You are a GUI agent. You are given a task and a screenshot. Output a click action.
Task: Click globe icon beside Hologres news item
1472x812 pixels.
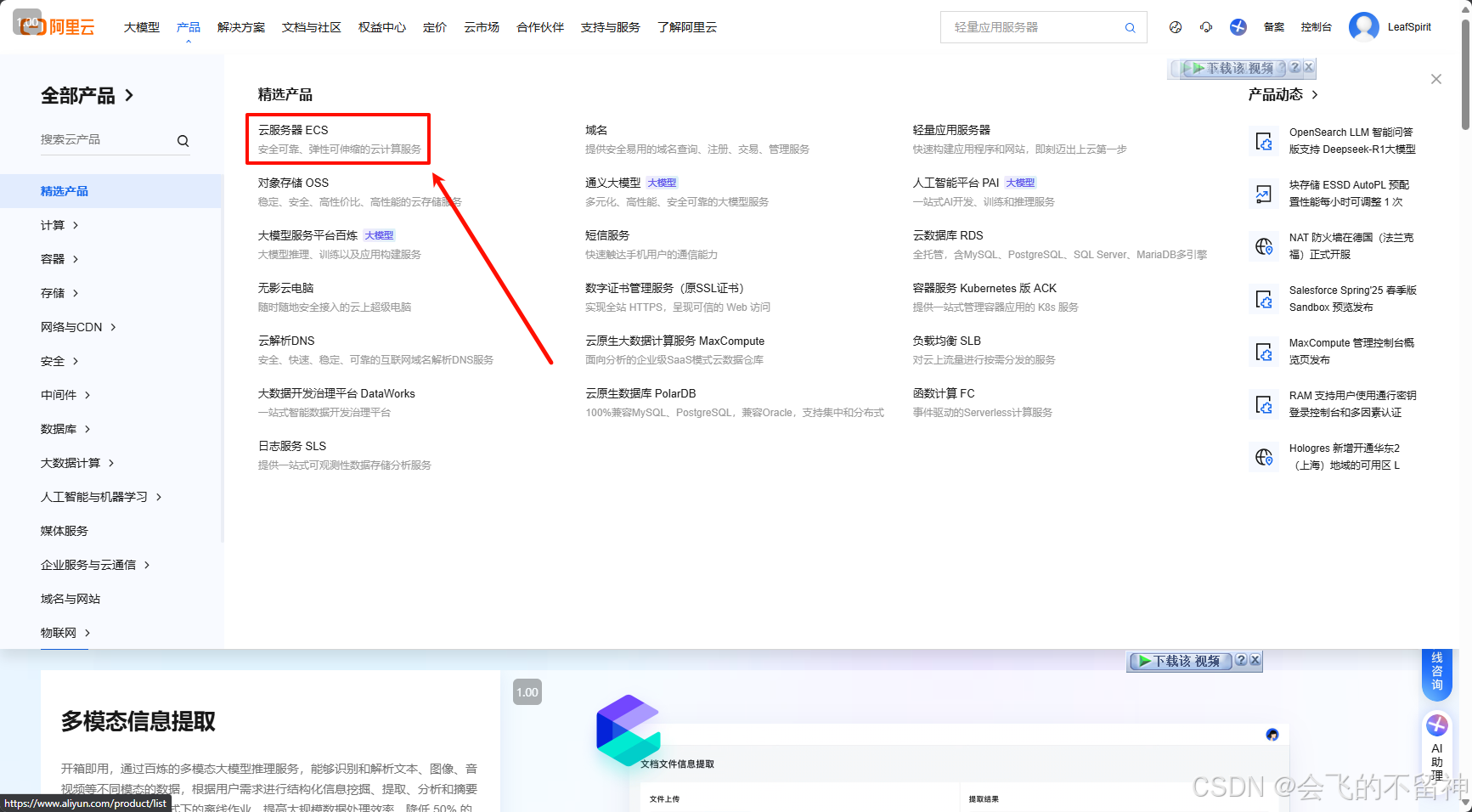pyautogui.click(x=1264, y=457)
